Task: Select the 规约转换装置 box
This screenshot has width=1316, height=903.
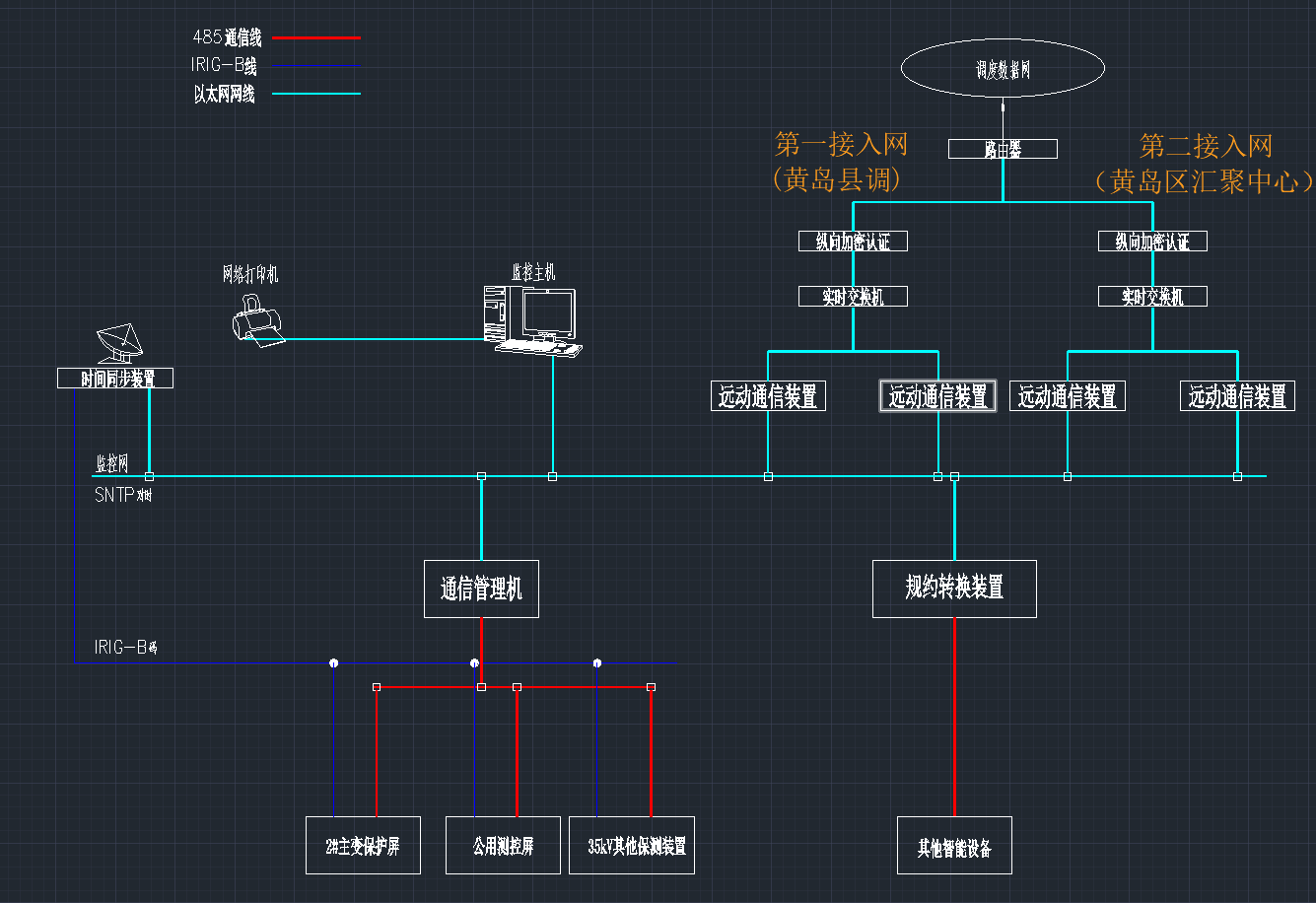Action: pos(954,589)
